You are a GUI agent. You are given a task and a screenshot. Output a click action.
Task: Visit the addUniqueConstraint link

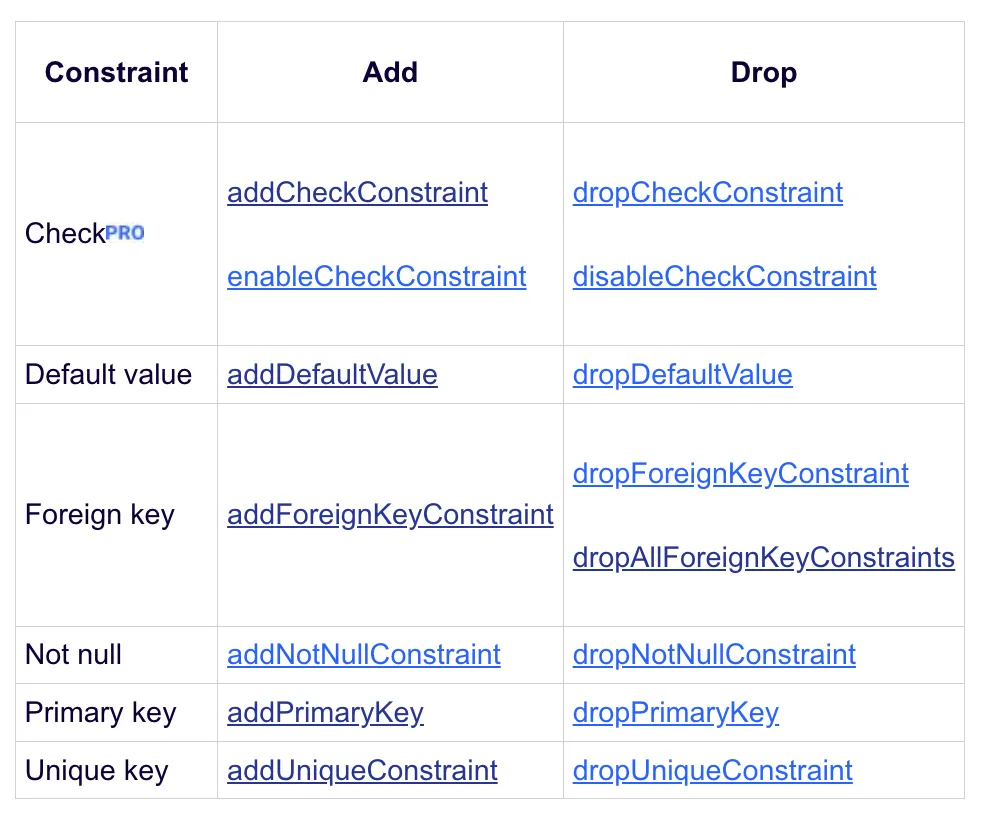362,771
